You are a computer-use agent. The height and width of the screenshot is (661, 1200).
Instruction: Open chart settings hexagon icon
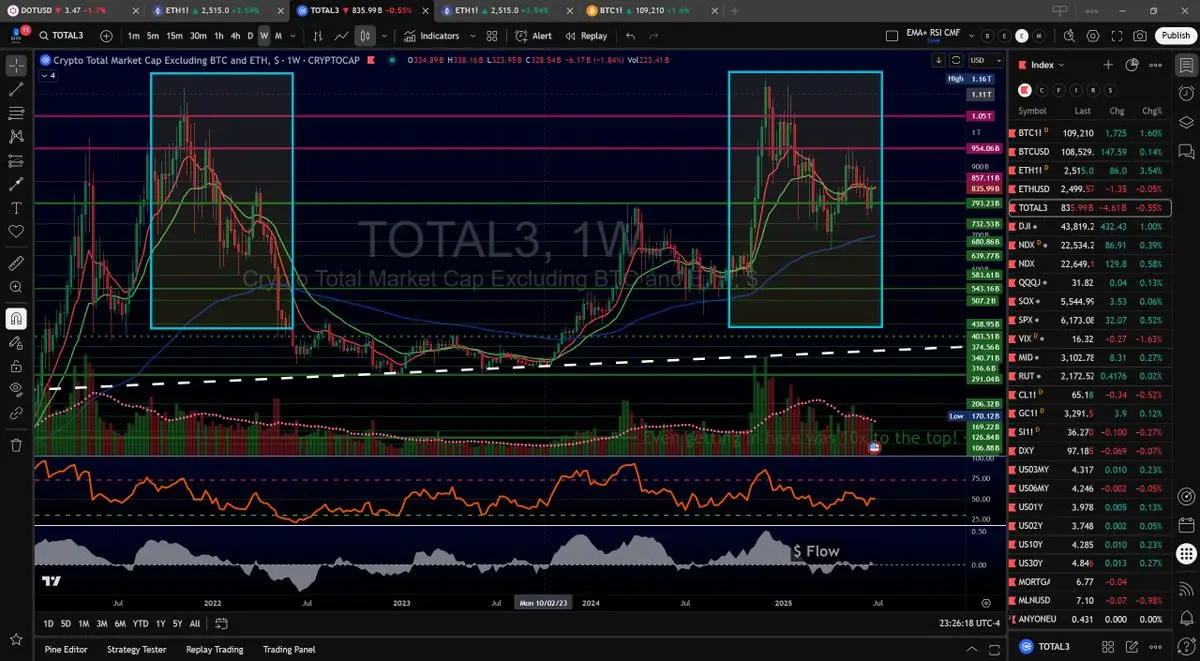[1092, 36]
